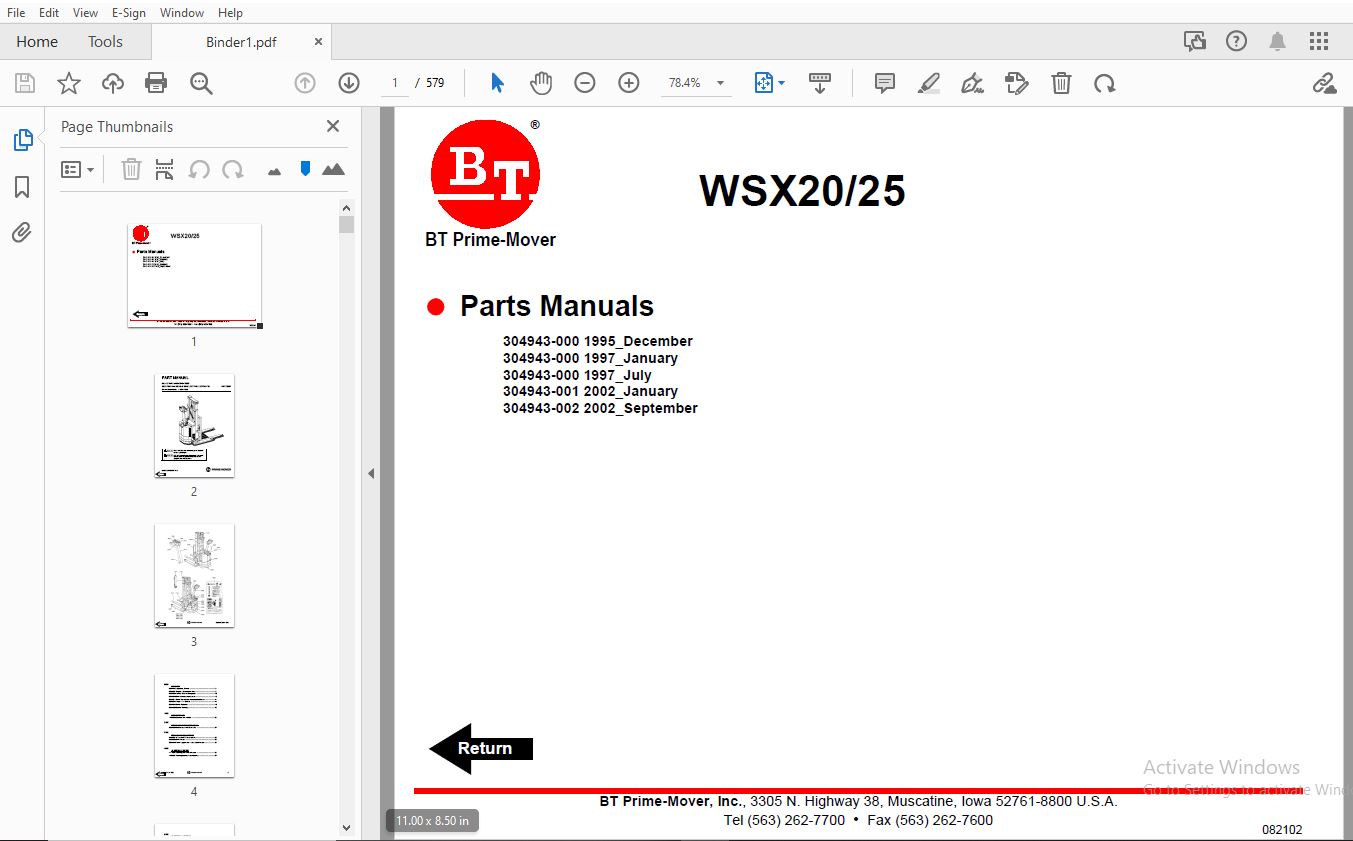The image size is (1353, 841).
Task: Add a comment with the note icon
Action: (x=885, y=83)
